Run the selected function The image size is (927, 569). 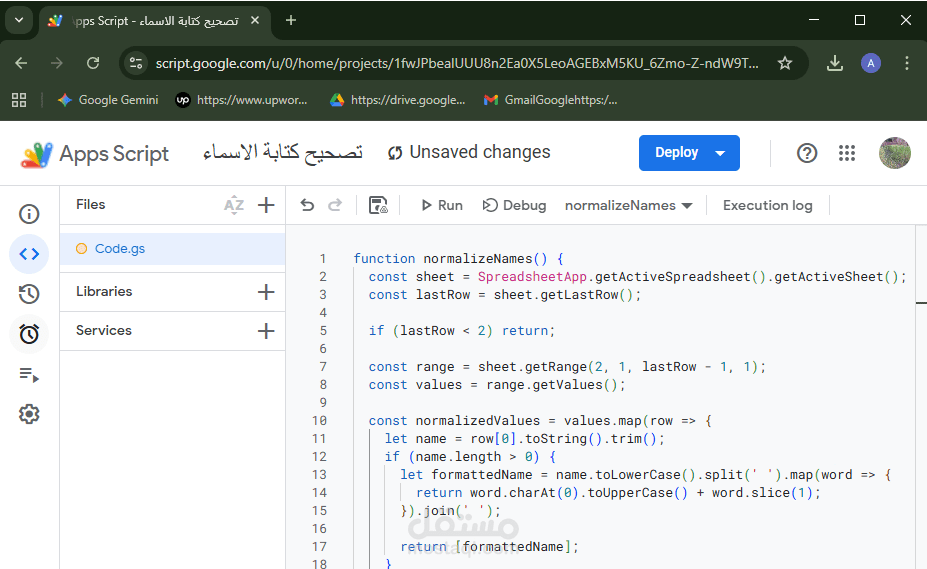pyautogui.click(x=442, y=205)
